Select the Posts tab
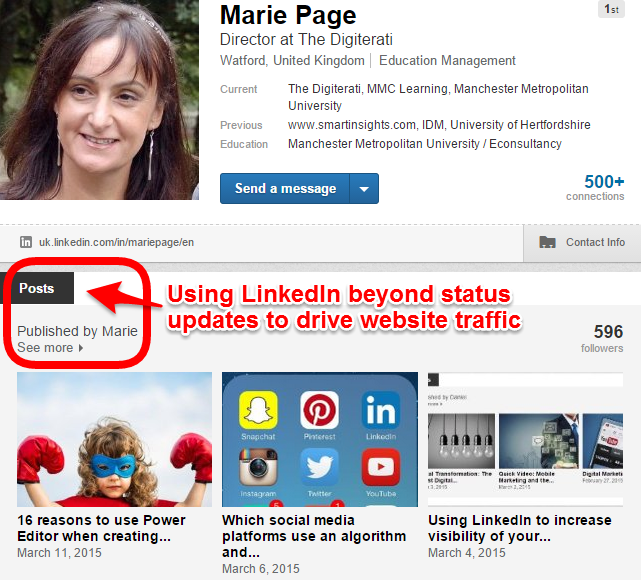Viewport: 641px width, 580px height. tap(37, 288)
